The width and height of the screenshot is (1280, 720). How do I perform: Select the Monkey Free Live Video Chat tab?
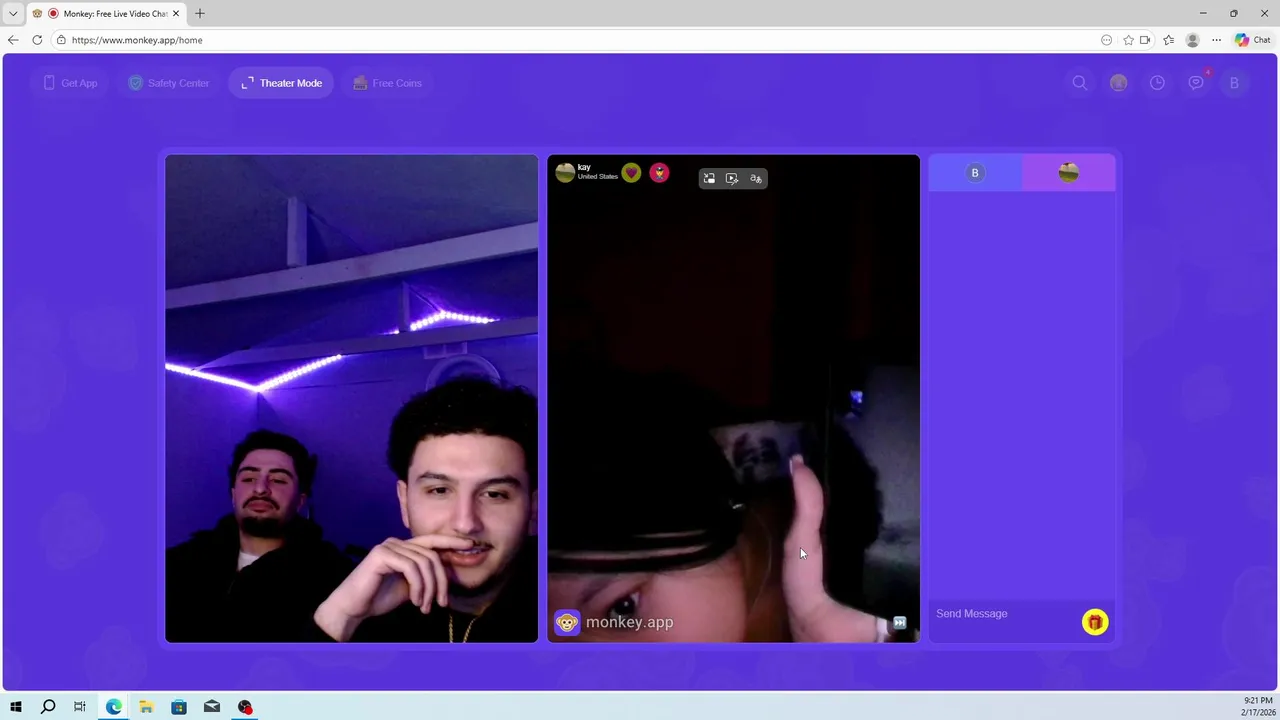[106, 14]
